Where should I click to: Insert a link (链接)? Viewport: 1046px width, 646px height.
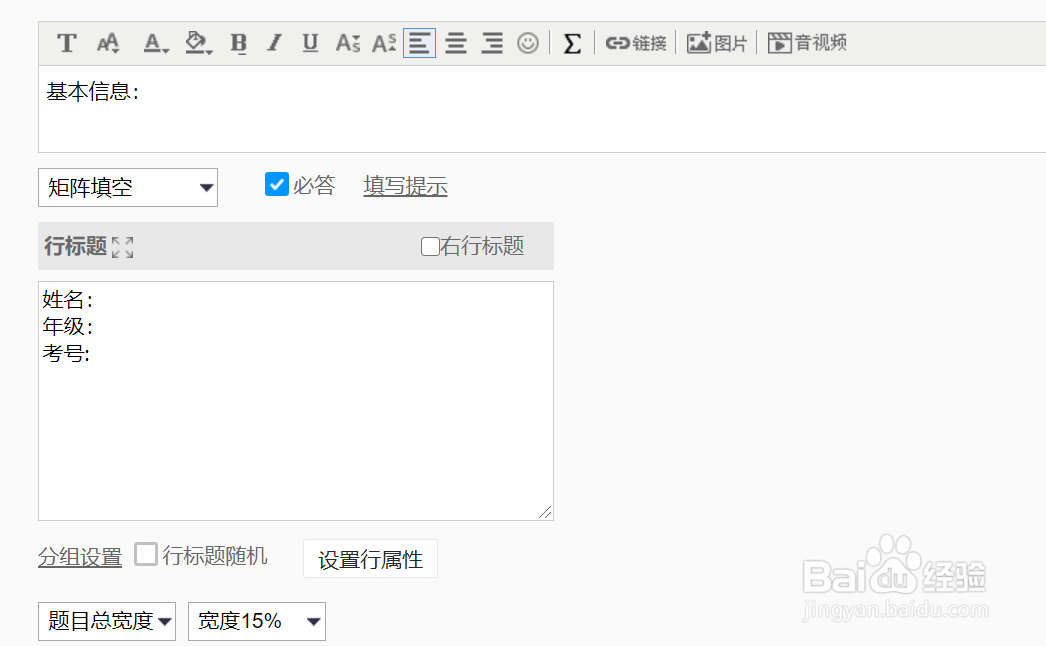click(636, 43)
